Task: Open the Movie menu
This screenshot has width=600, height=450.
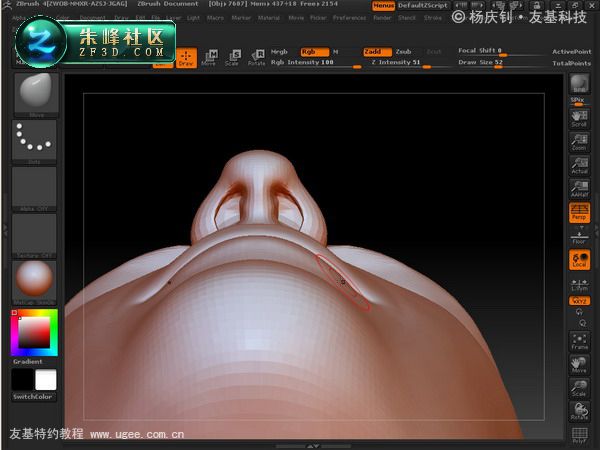Action: pyautogui.click(x=296, y=18)
